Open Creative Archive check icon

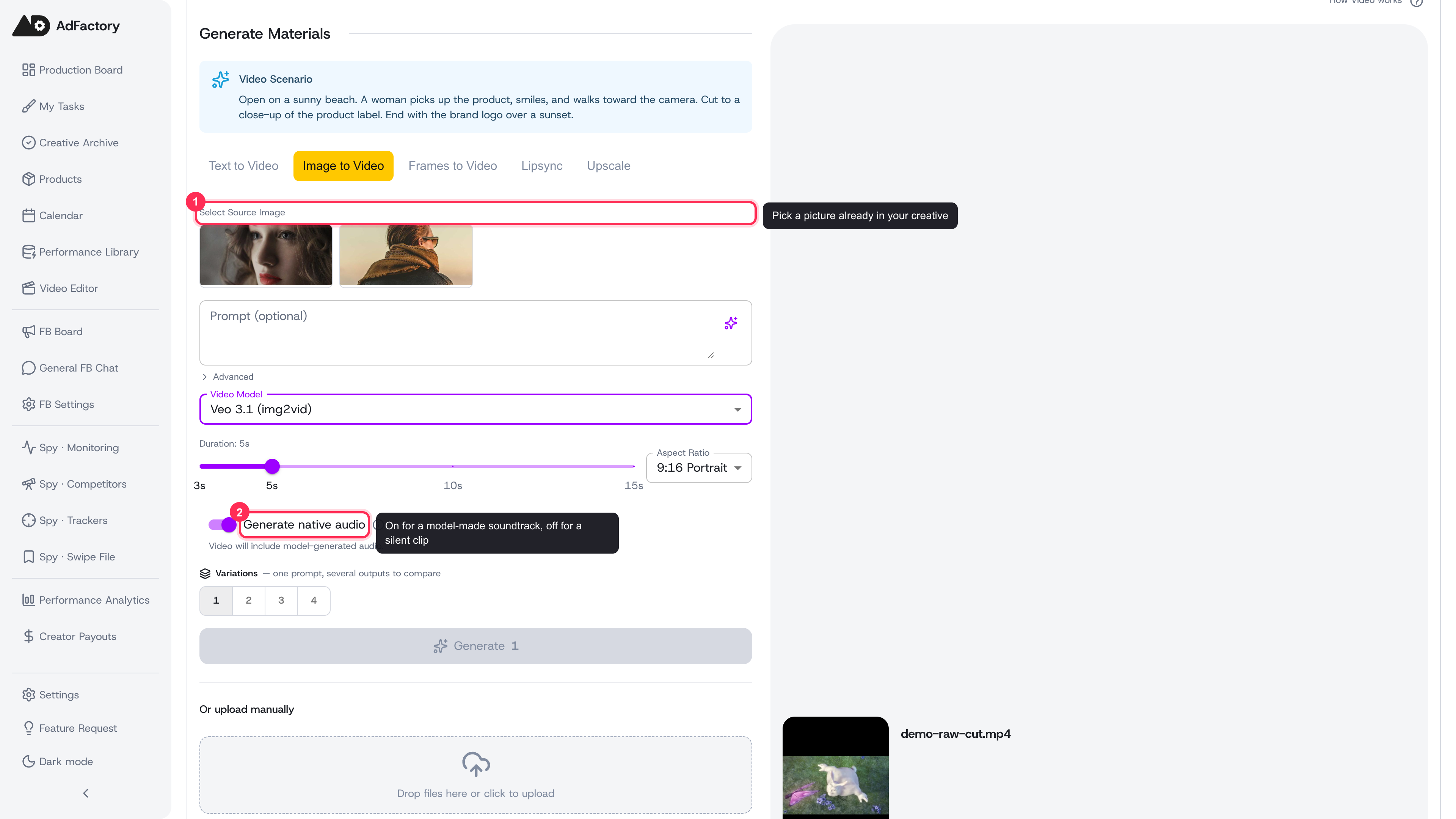coord(28,143)
